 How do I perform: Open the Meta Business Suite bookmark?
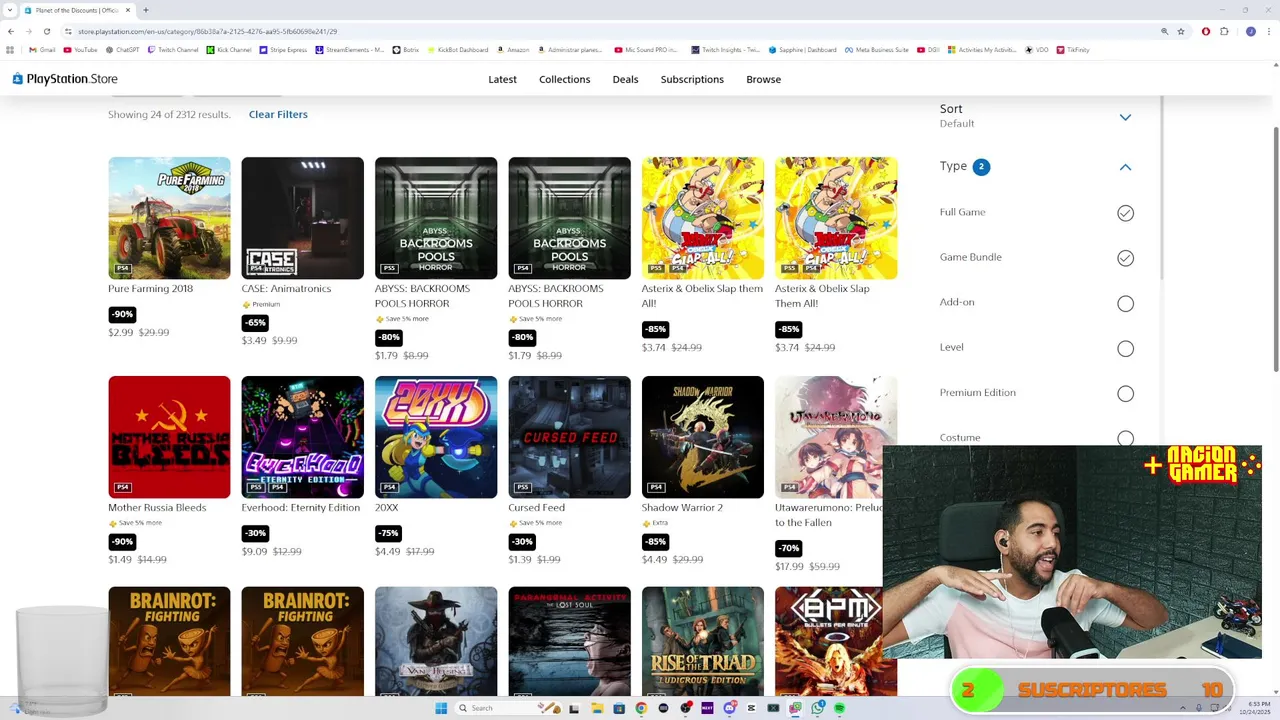(876, 49)
